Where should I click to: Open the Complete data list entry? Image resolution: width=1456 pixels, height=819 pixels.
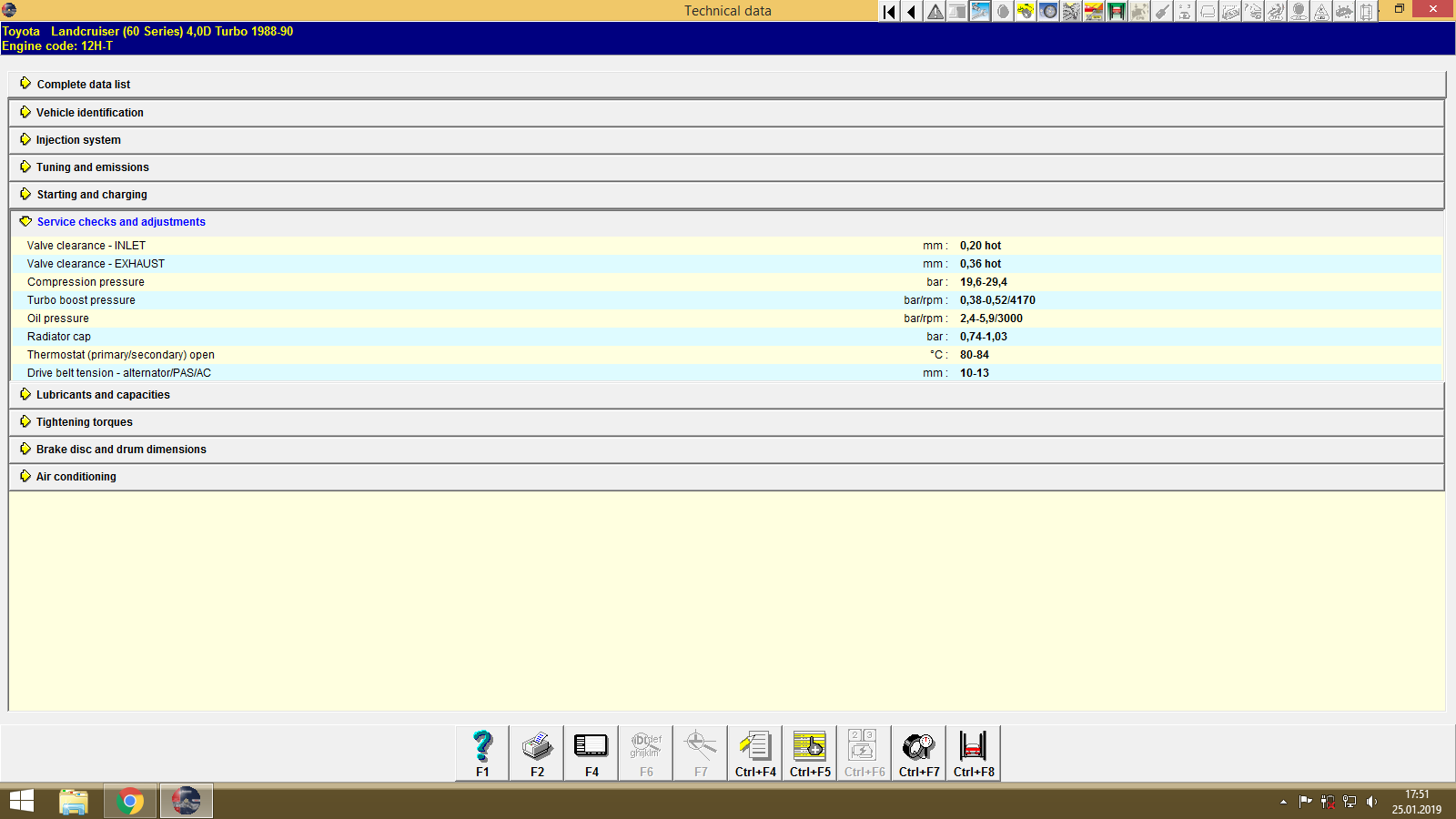tap(83, 84)
